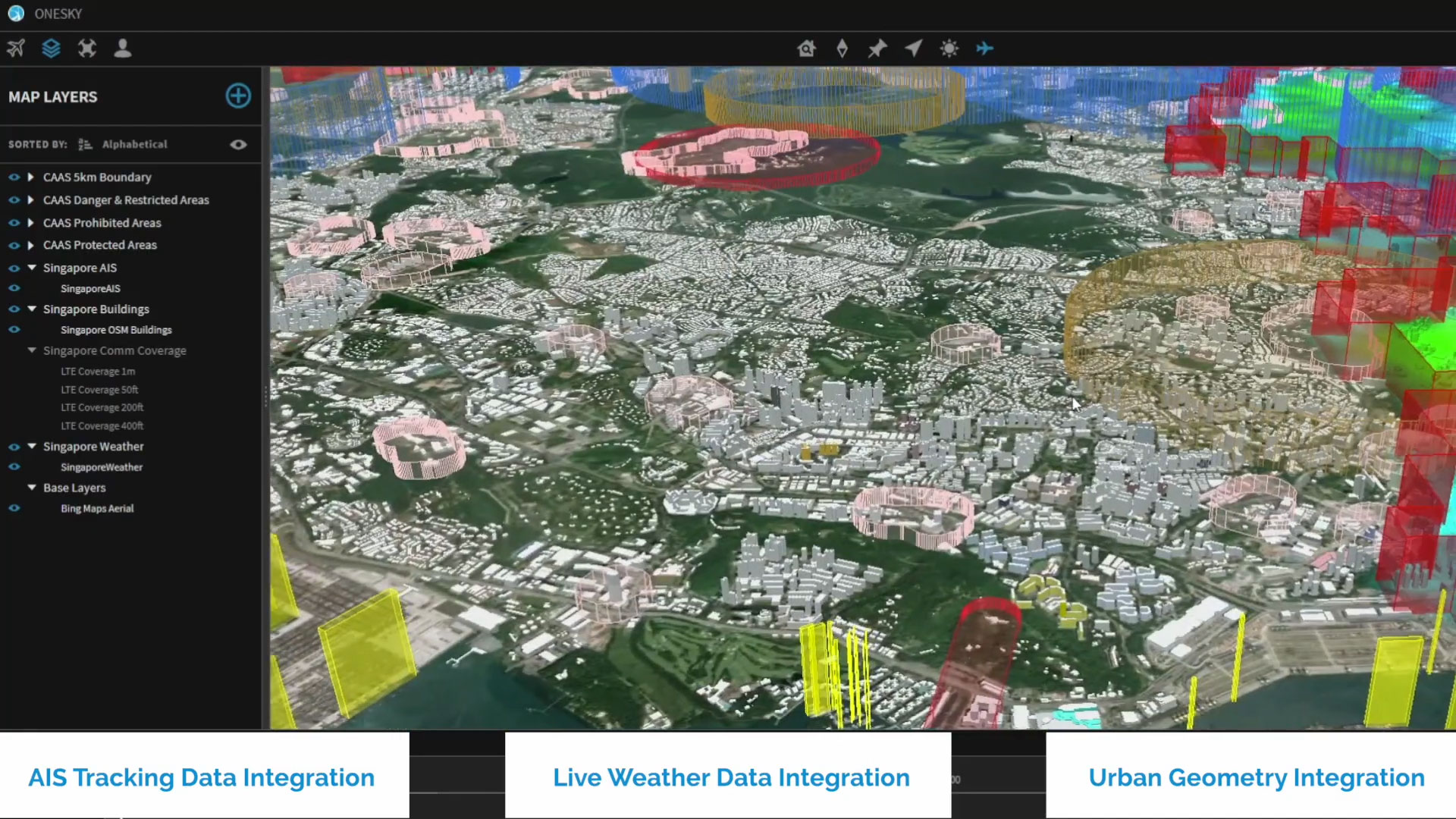Collapse the Singapore Weather group
The image size is (1456, 819).
(32, 447)
